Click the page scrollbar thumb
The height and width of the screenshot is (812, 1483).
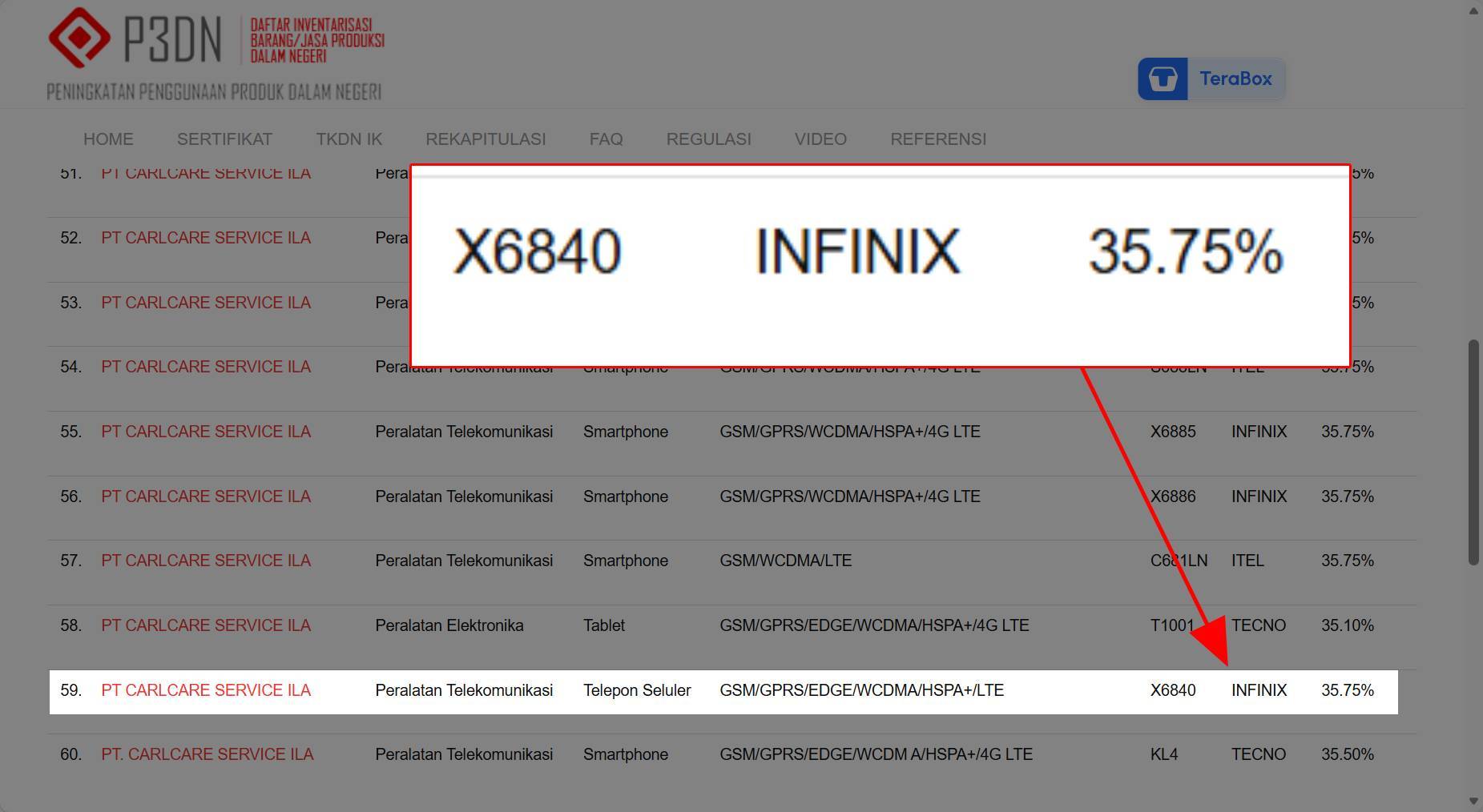[1473, 452]
